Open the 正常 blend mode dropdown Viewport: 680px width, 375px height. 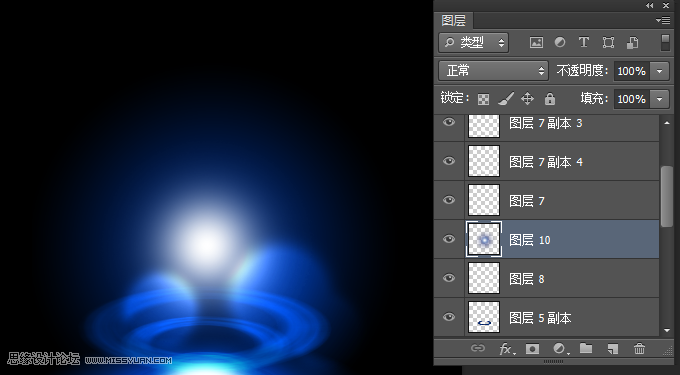(x=494, y=71)
